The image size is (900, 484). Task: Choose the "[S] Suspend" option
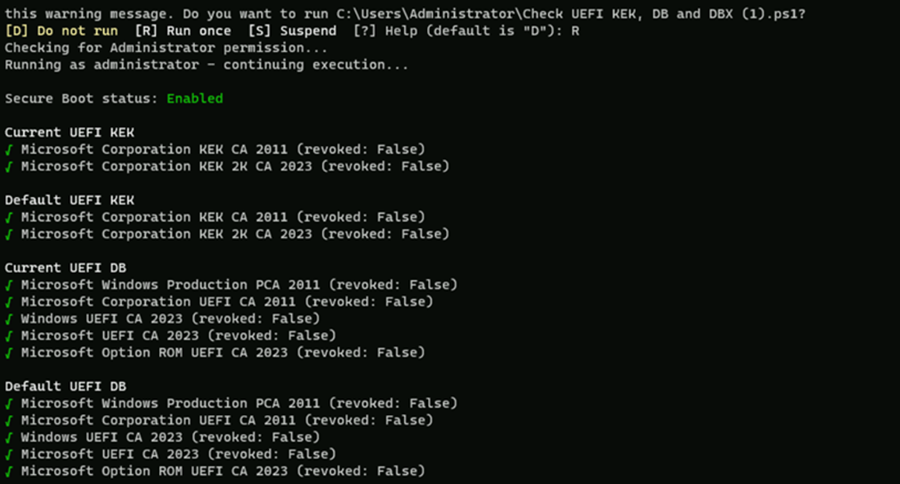click(292, 31)
